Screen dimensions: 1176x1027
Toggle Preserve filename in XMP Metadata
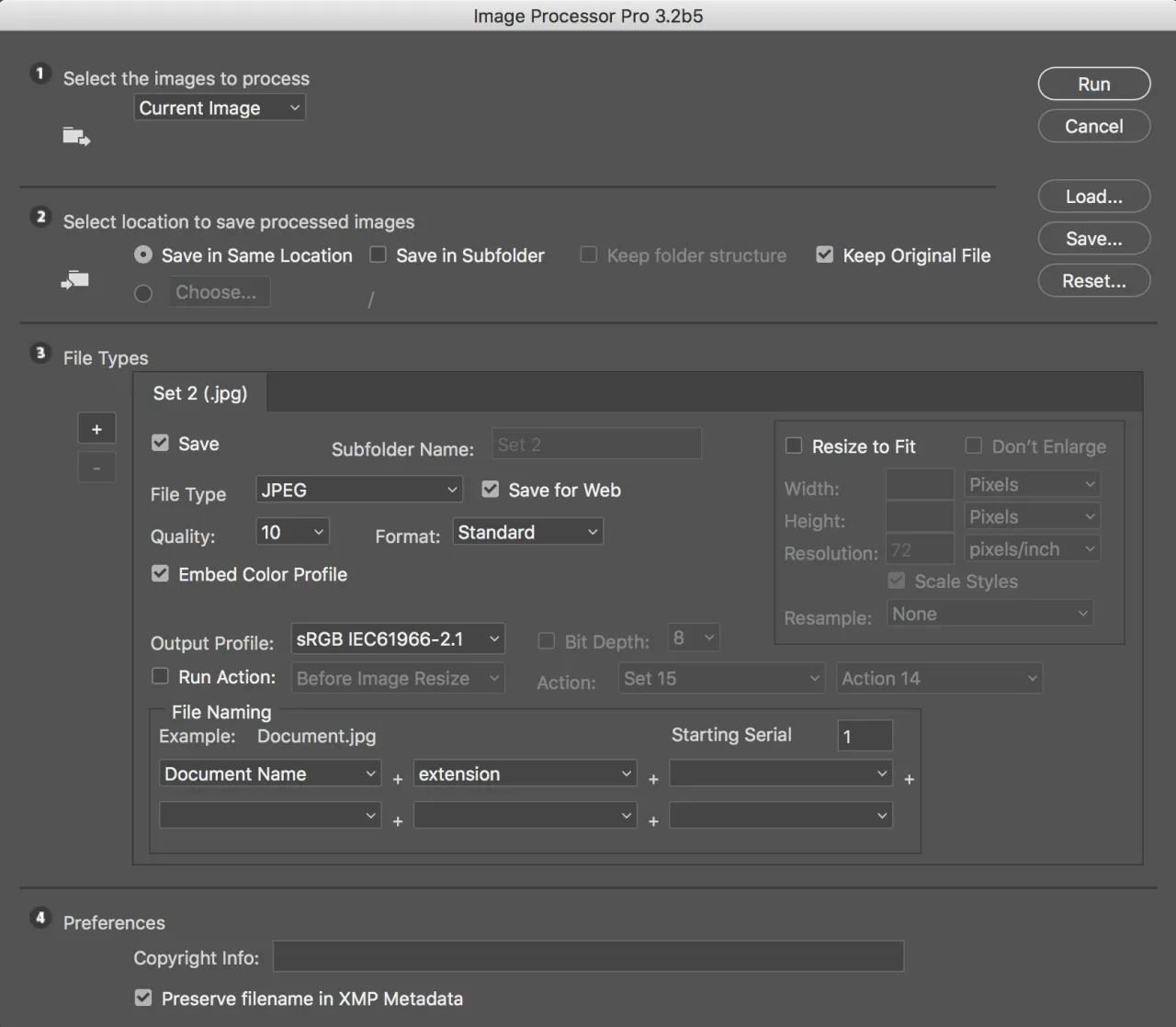(x=143, y=998)
